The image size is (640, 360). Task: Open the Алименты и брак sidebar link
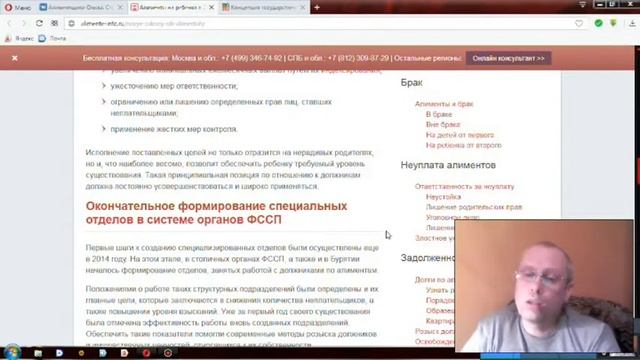click(x=444, y=104)
